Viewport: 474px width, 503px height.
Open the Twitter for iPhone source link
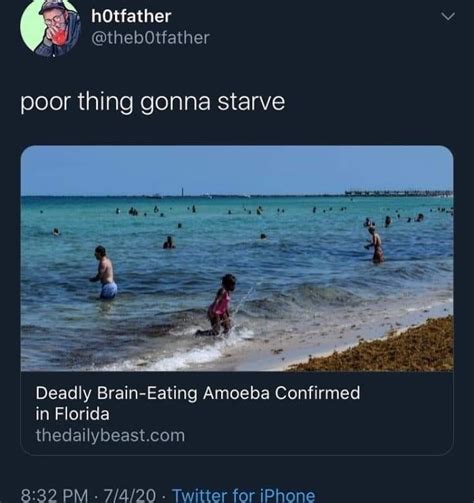tap(243, 495)
